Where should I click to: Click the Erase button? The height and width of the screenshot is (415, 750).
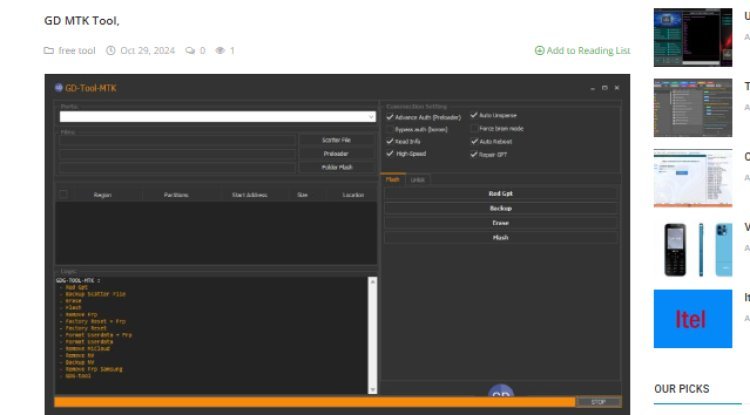(500, 223)
